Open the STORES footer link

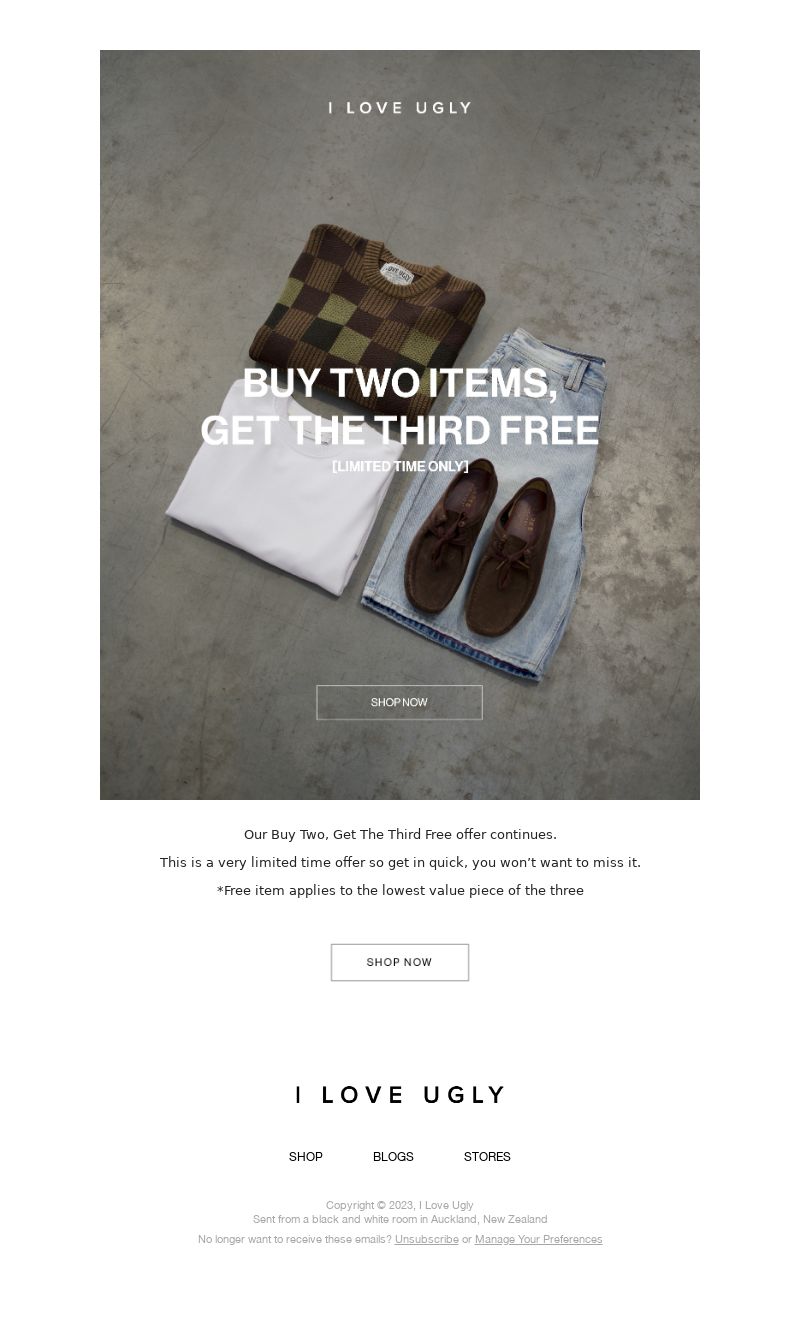487,1157
